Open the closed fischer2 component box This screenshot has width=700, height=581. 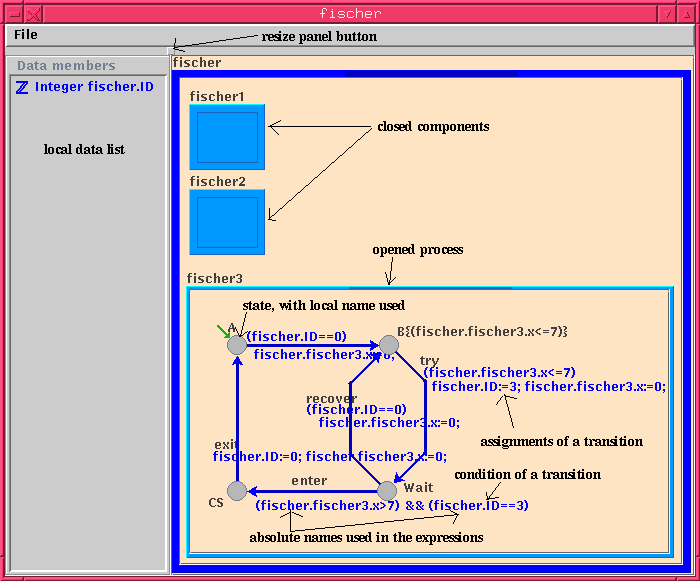(227, 222)
